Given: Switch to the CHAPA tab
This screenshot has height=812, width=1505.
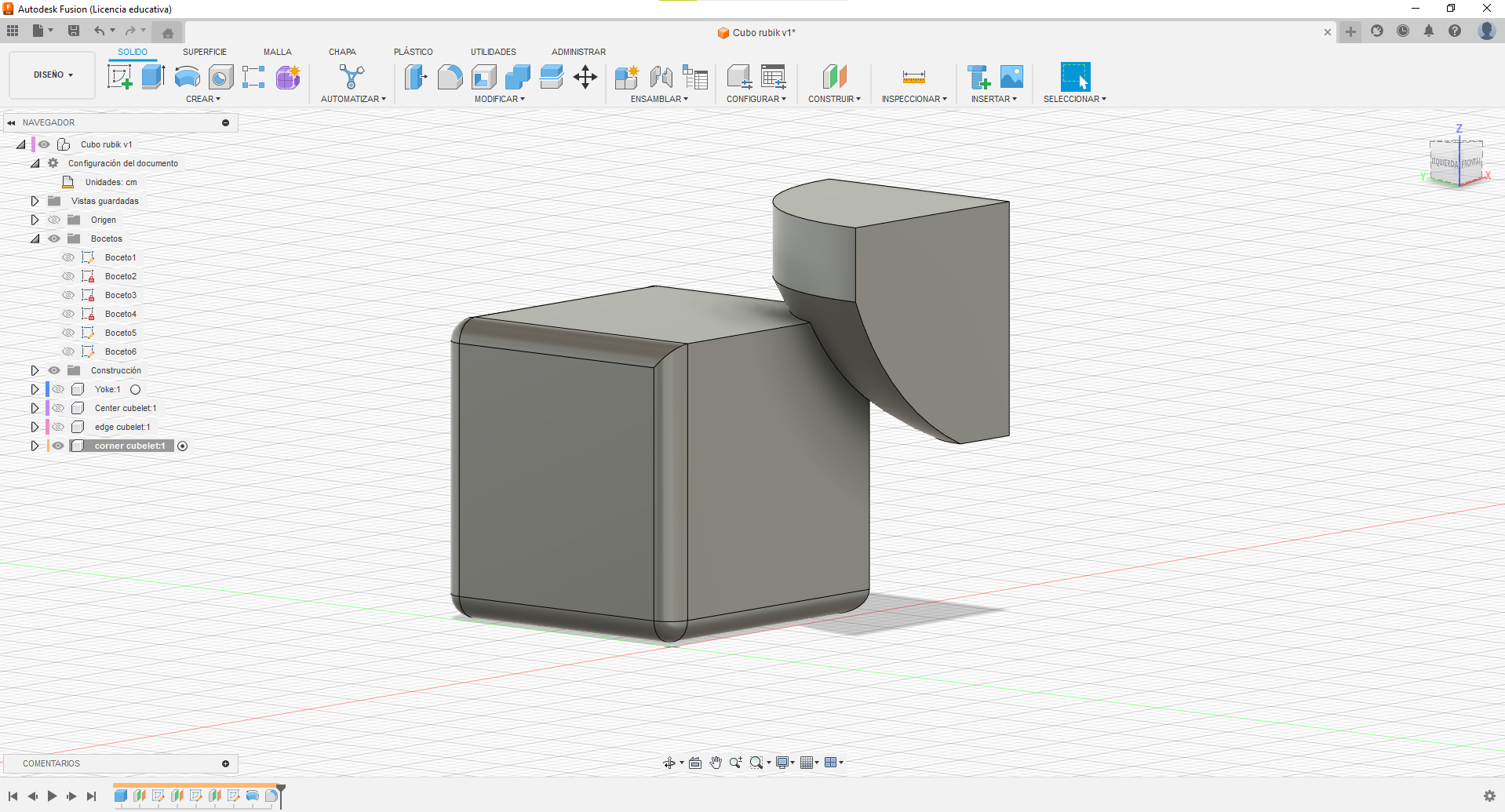Looking at the screenshot, I should click(x=342, y=52).
